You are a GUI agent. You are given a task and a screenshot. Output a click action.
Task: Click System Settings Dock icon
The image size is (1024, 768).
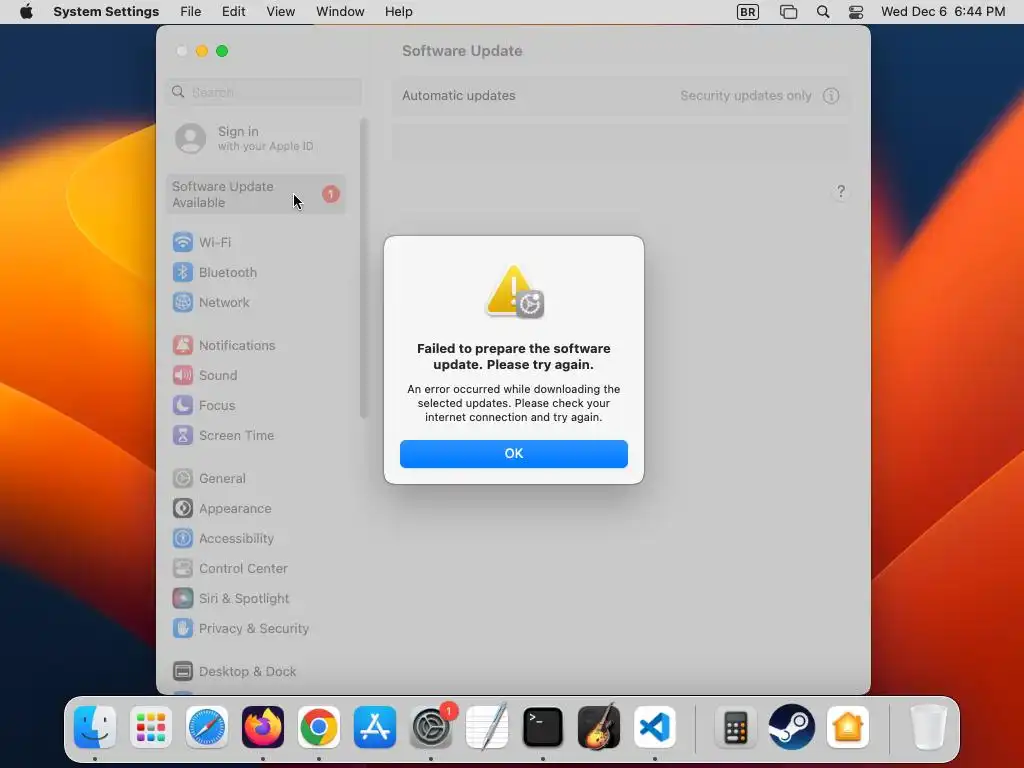(x=431, y=727)
